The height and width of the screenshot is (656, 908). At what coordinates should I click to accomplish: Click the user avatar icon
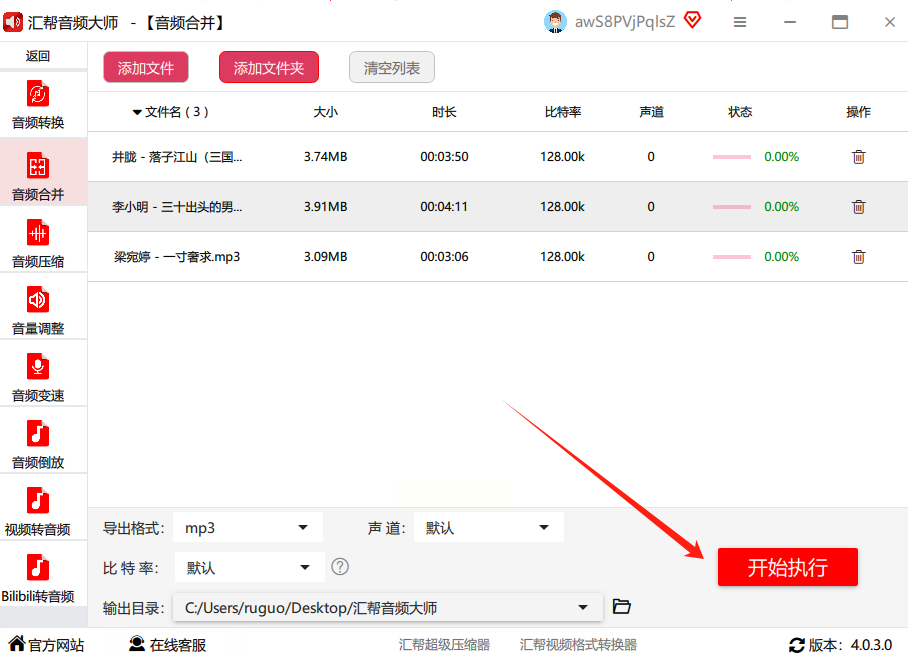click(x=555, y=22)
